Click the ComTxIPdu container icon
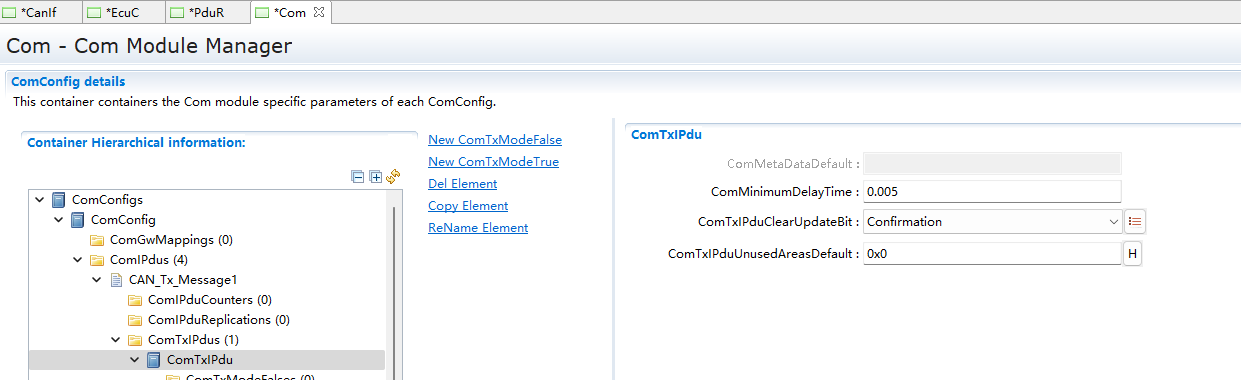This screenshot has height=380, width=1241. 154,360
